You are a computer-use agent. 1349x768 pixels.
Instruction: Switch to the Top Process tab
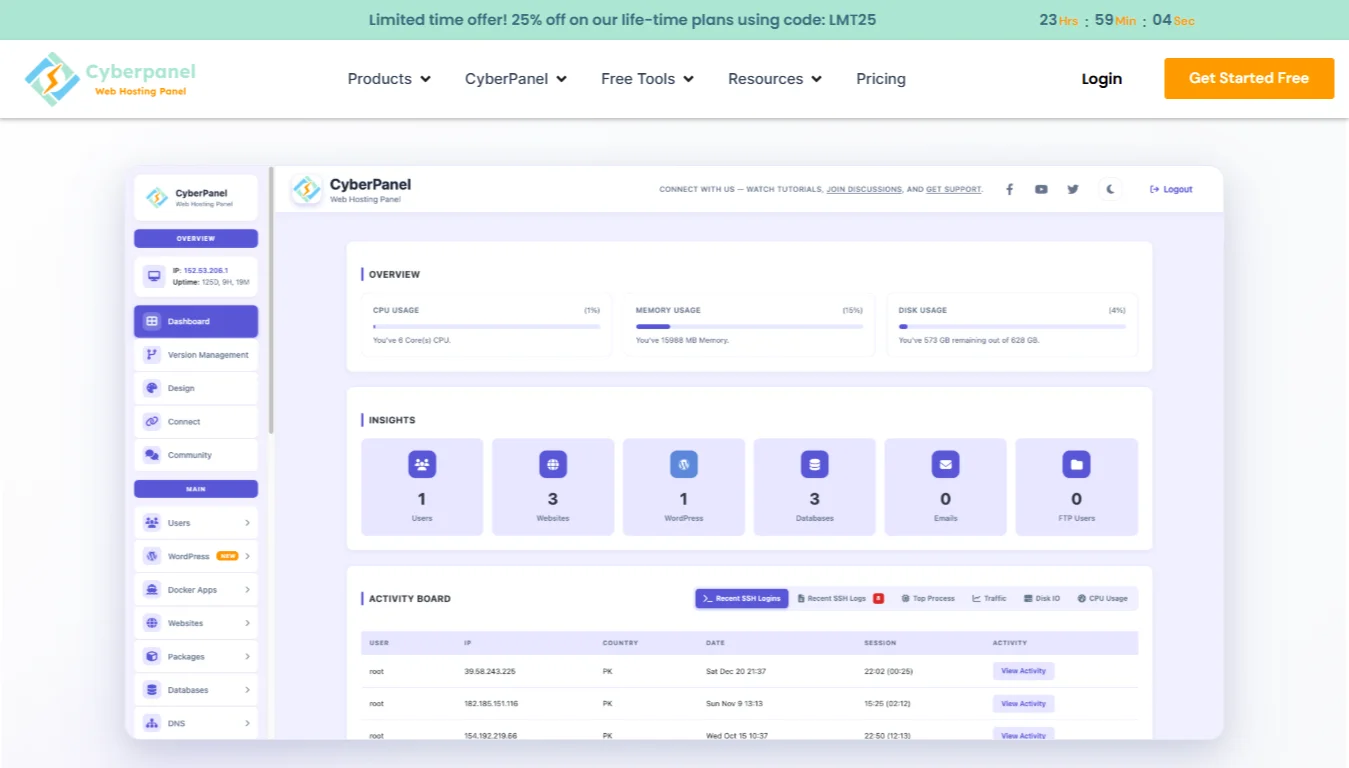(x=928, y=598)
